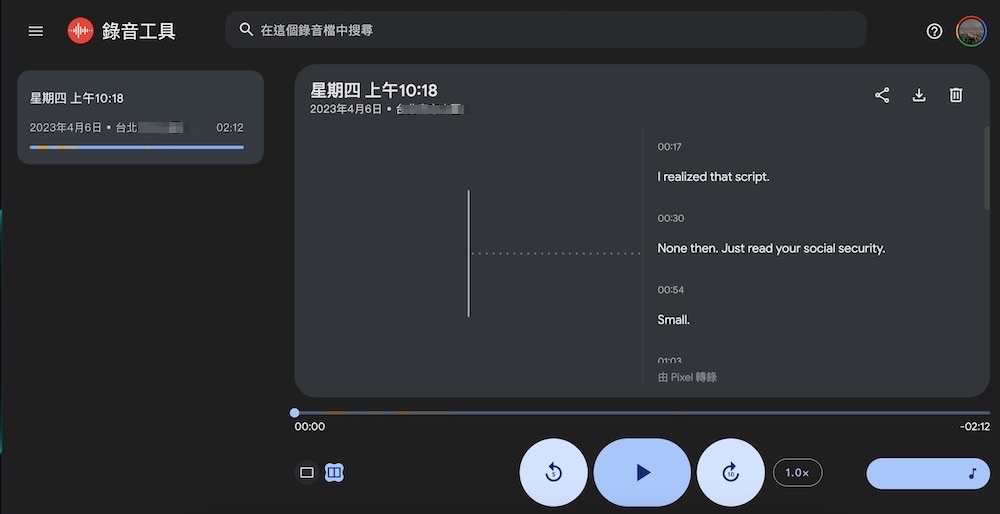1000x514 pixels.
Task: Jump to the 00:30 timestamp
Action: coord(671,218)
